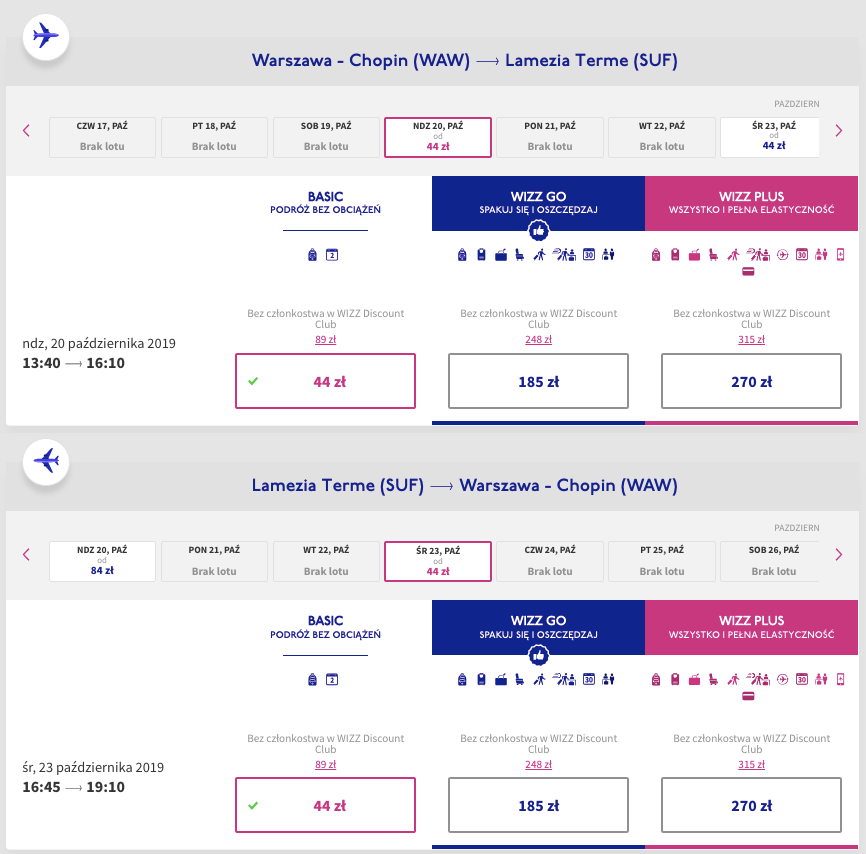The width and height of the screenshot is (866, 854).
Task: Click return WIZZ PLUS refund card icon
Action: coord(748,697)
